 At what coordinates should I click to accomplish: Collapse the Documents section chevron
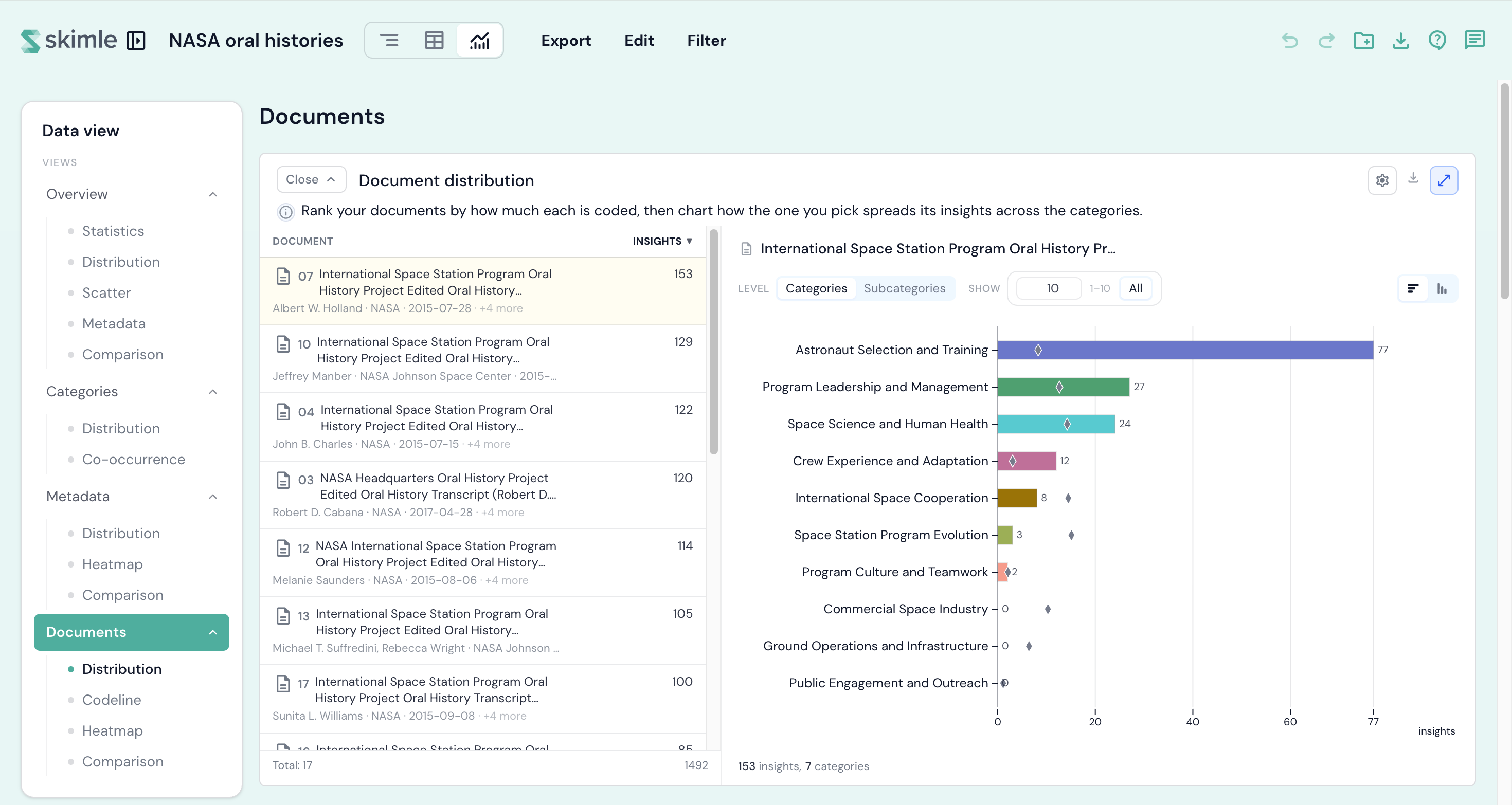[x=213, y=632]
